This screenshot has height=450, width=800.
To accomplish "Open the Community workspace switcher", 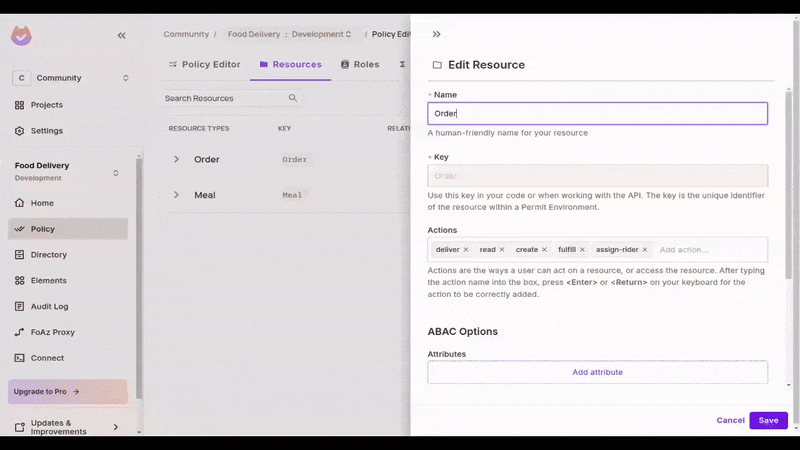I will click(71, 78).
